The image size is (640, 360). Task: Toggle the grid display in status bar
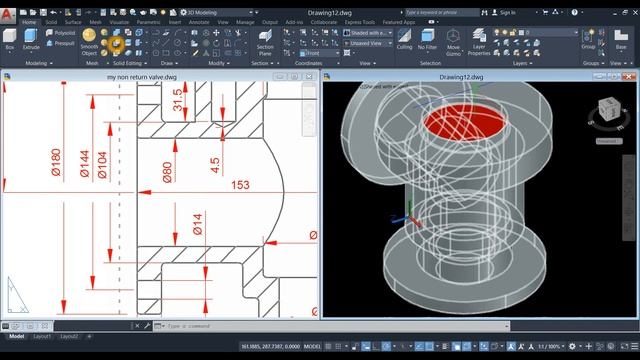click(x=328, y=347)
